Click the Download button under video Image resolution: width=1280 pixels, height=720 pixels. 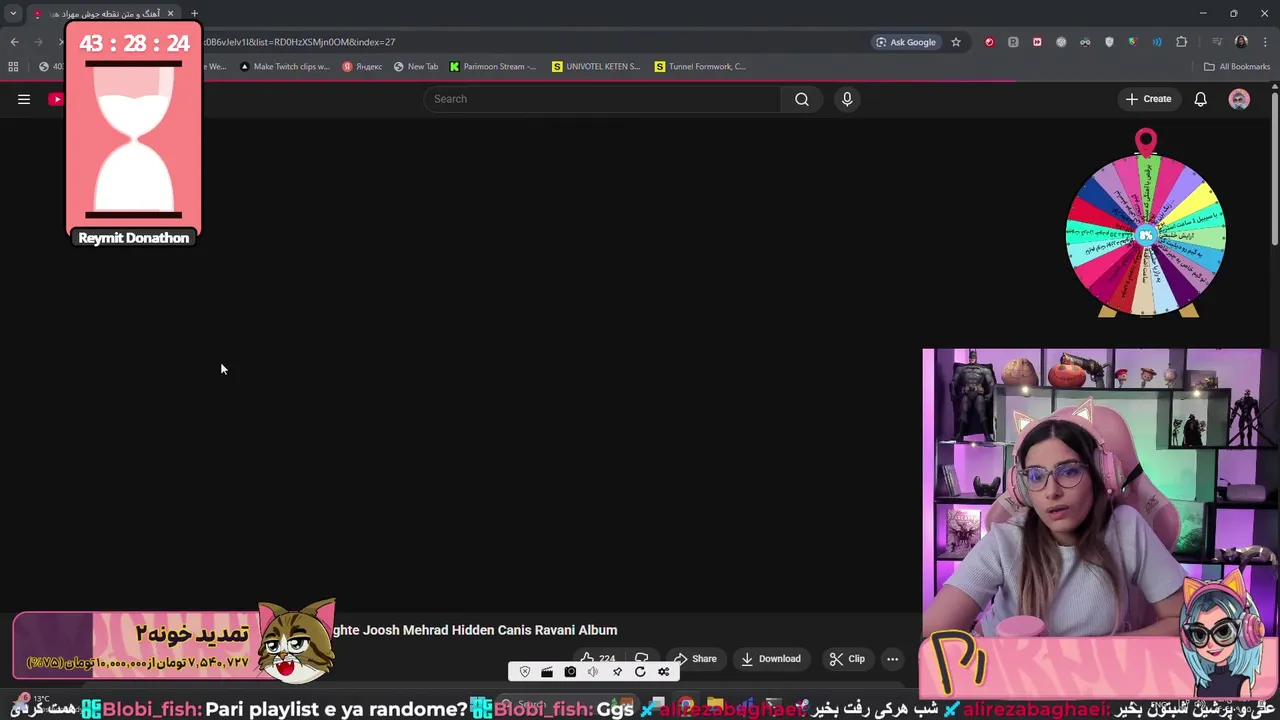771,659
